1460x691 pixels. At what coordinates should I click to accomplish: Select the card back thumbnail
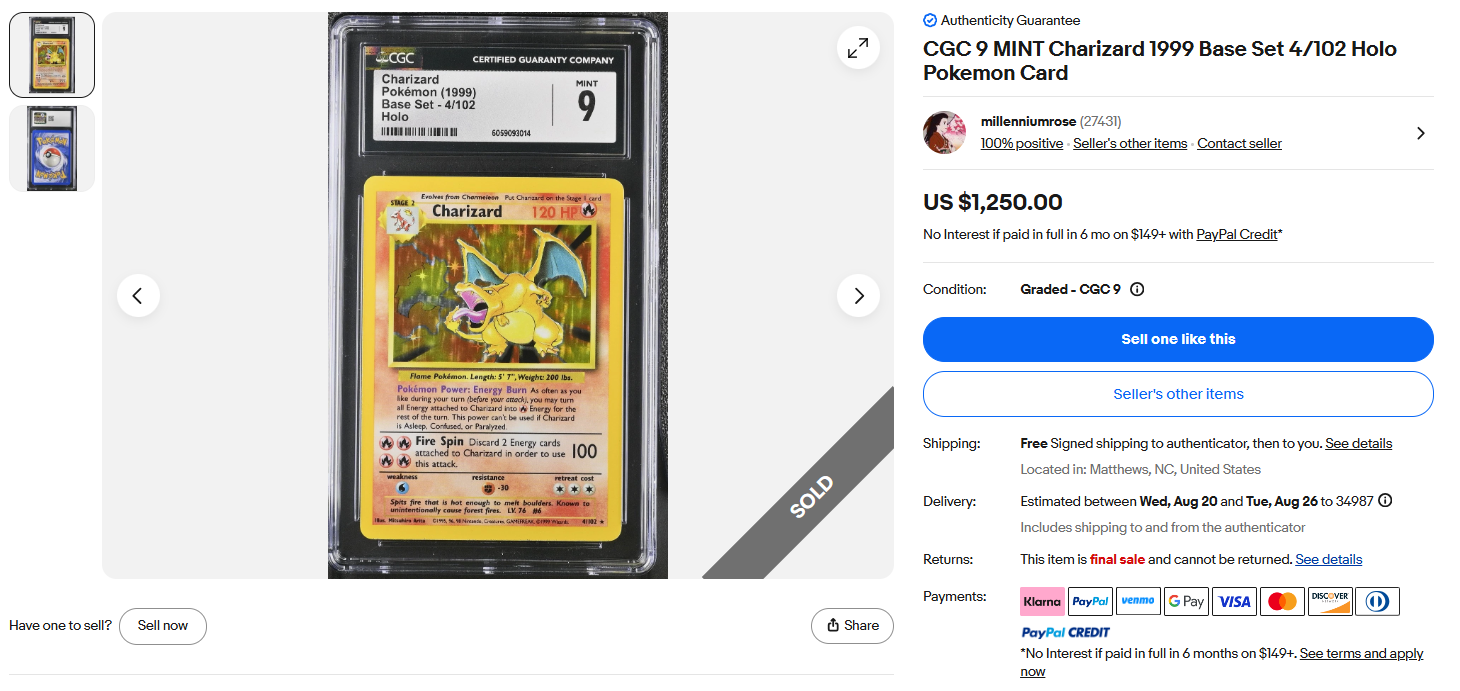click(52, 148)
